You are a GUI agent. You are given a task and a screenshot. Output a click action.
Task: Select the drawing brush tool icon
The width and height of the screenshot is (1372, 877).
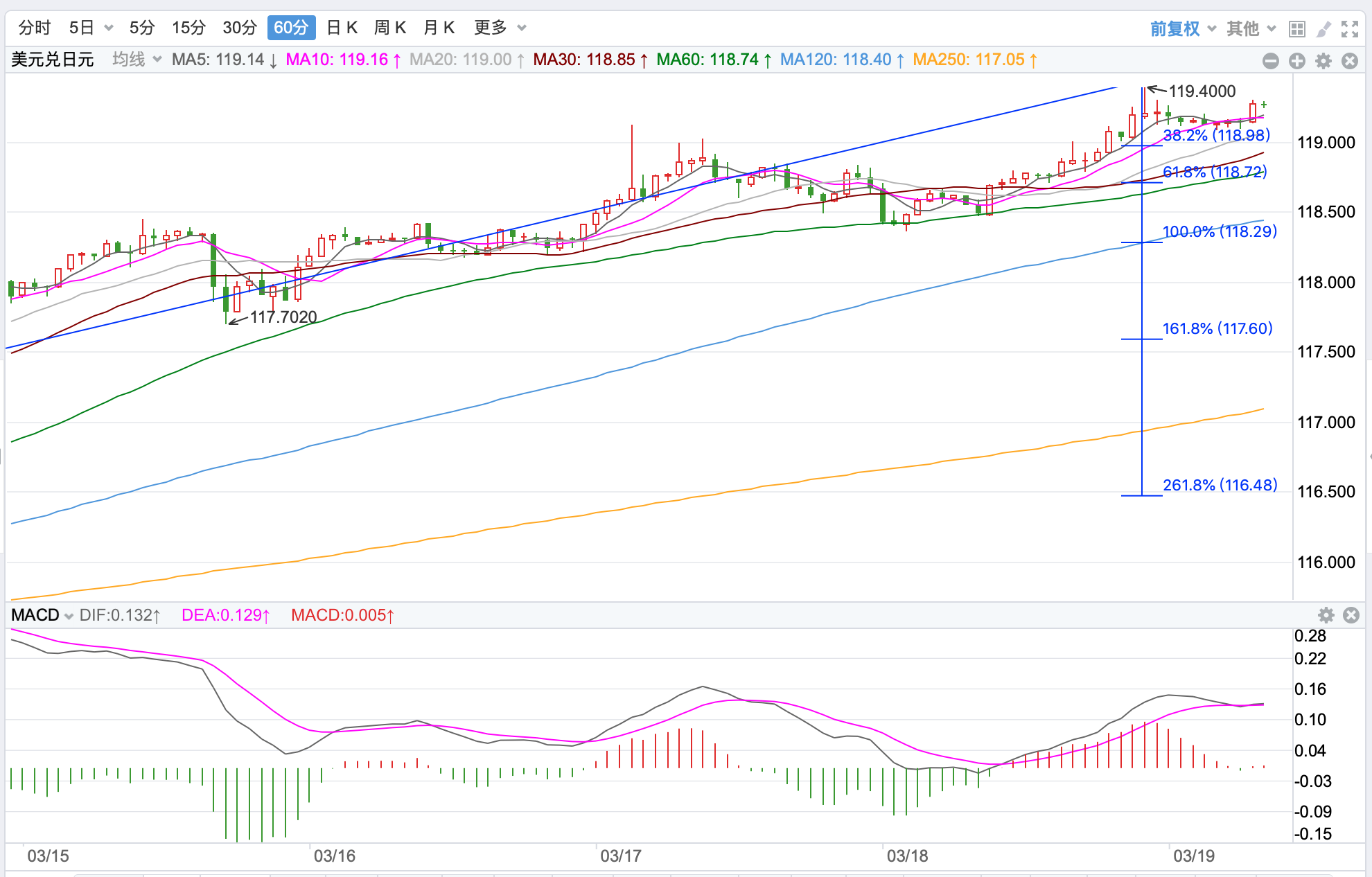1323,28
